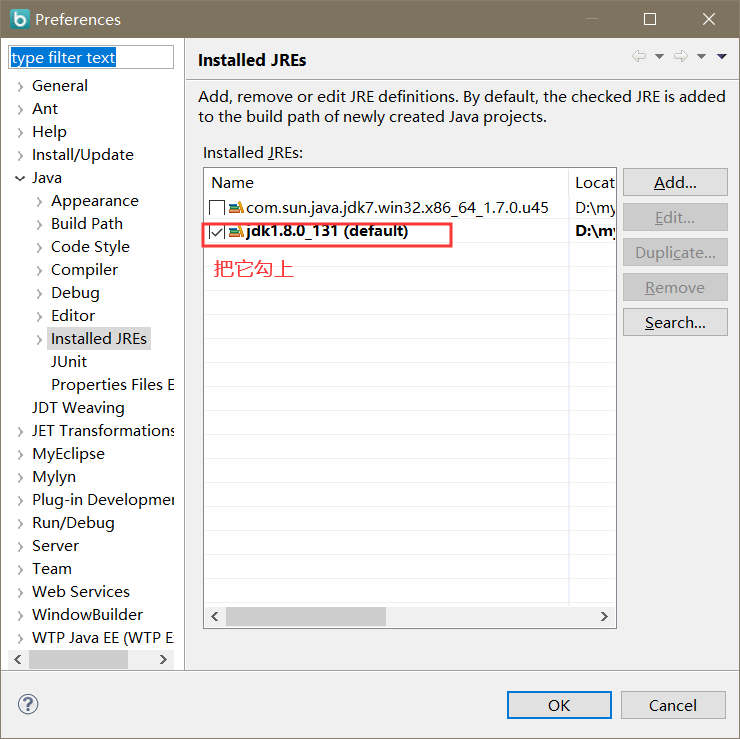The height and width of the screenshot is (739, 740).
Task: Select the com.sun.java.jdk7.win32.x86_64_1.7.0.u45 row
Action: 410,208
